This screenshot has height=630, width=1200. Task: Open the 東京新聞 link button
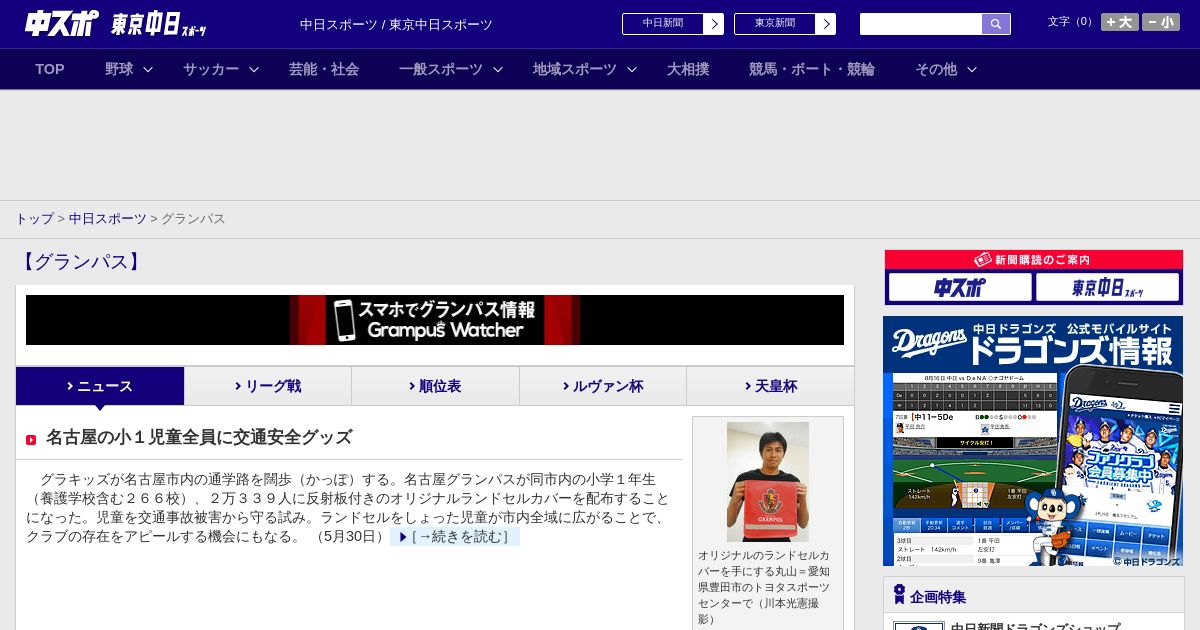click(774, 24)
